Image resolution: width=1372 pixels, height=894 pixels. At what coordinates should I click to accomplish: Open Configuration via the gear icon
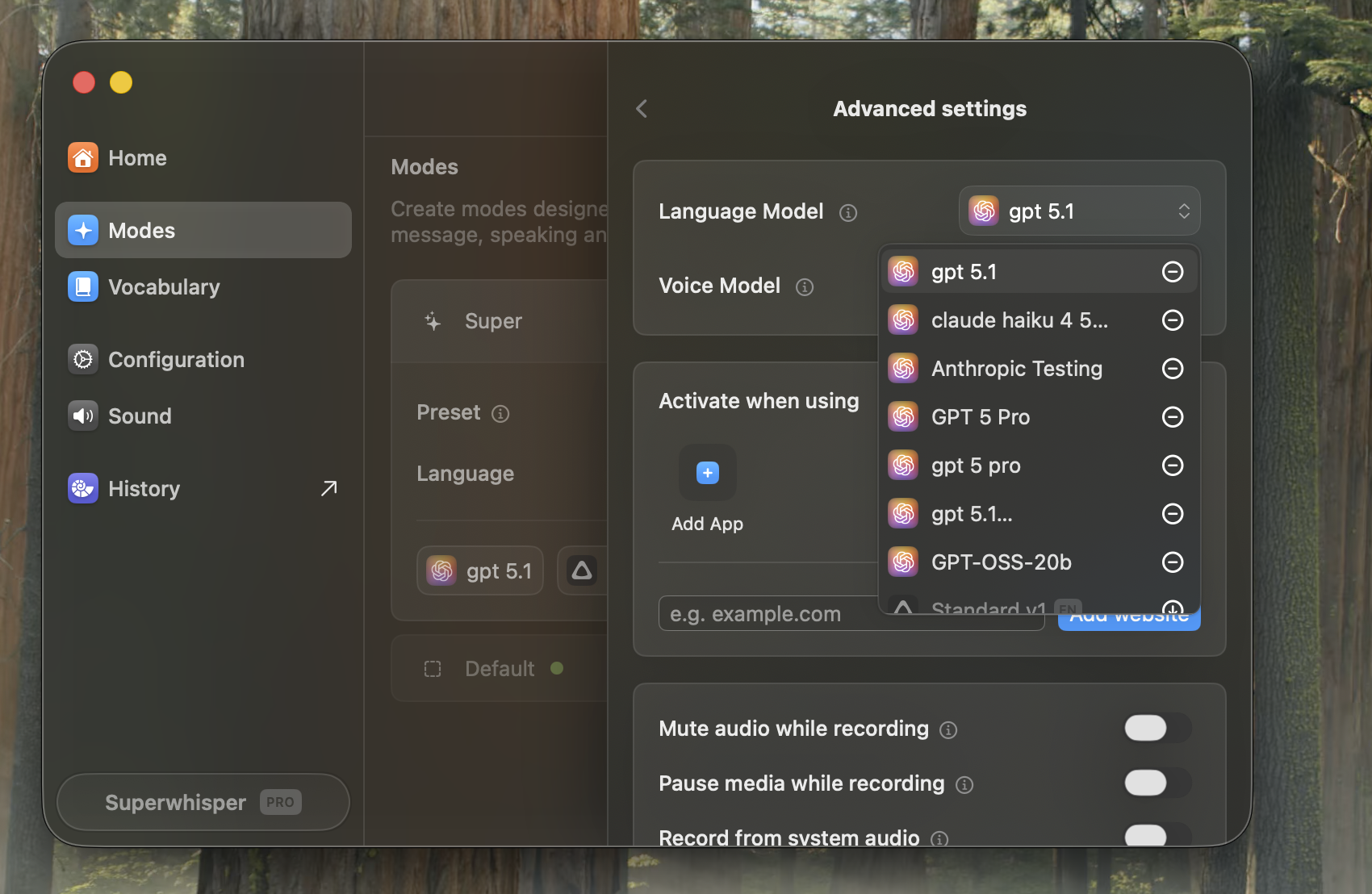coord(83,359)
